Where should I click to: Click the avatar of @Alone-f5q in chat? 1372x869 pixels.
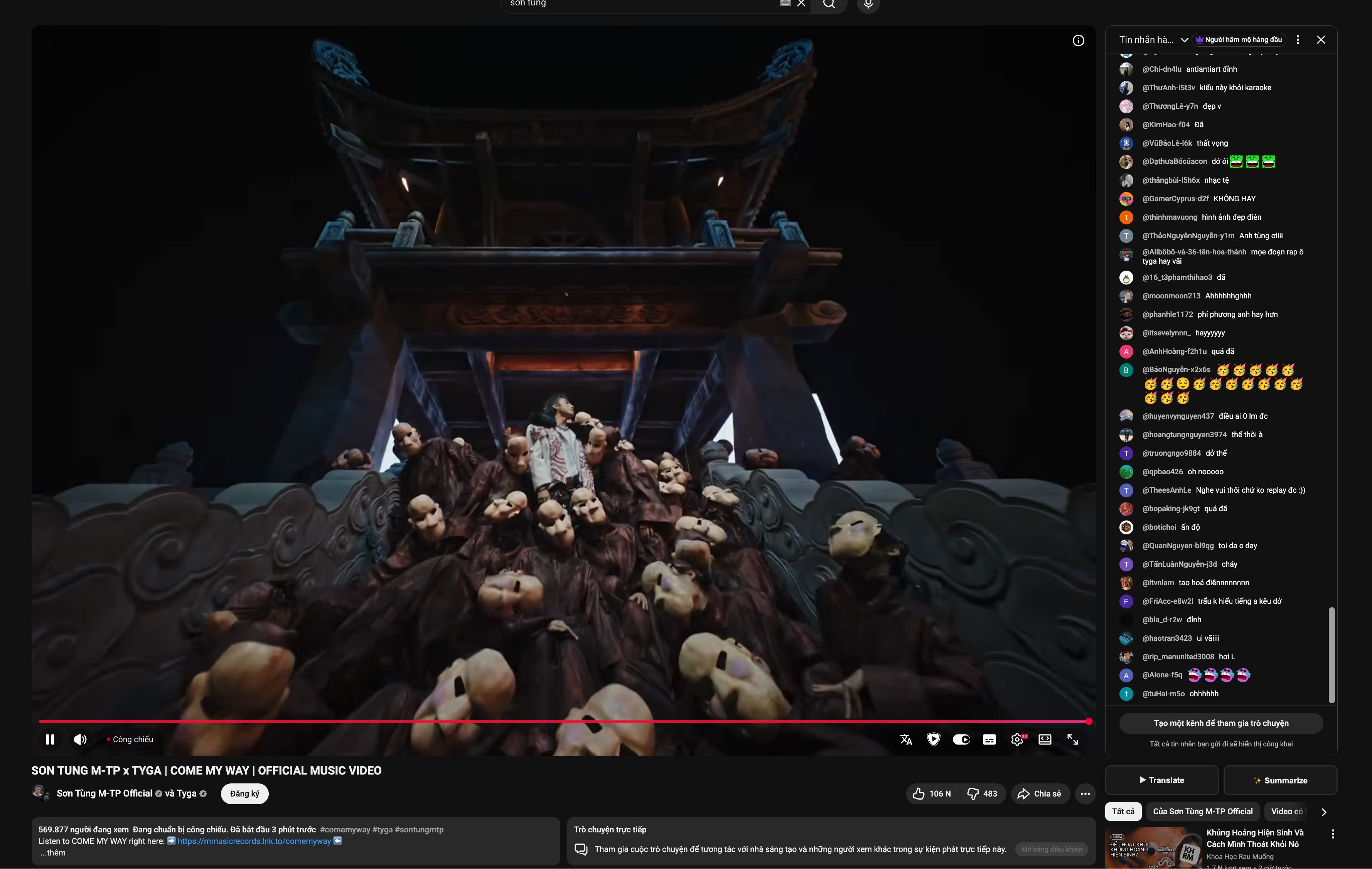pos(1126,675)
